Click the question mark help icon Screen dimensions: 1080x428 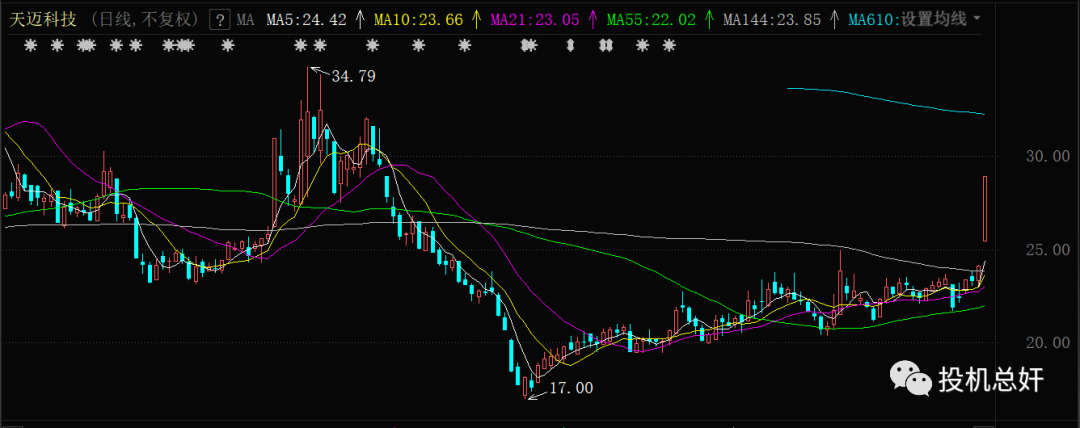point(219,19)
